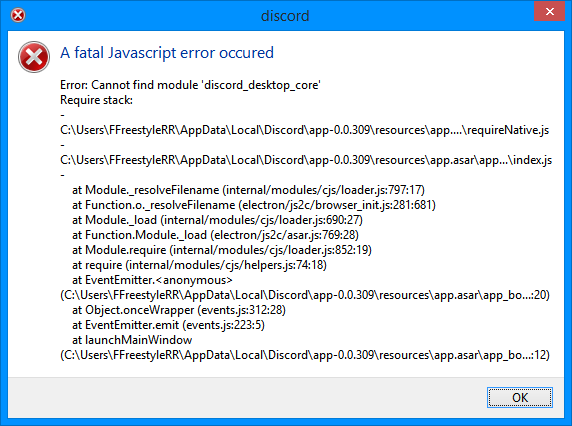Click the 'at Module._load' stack line
The image size is (572, 426).
(217, 220)
